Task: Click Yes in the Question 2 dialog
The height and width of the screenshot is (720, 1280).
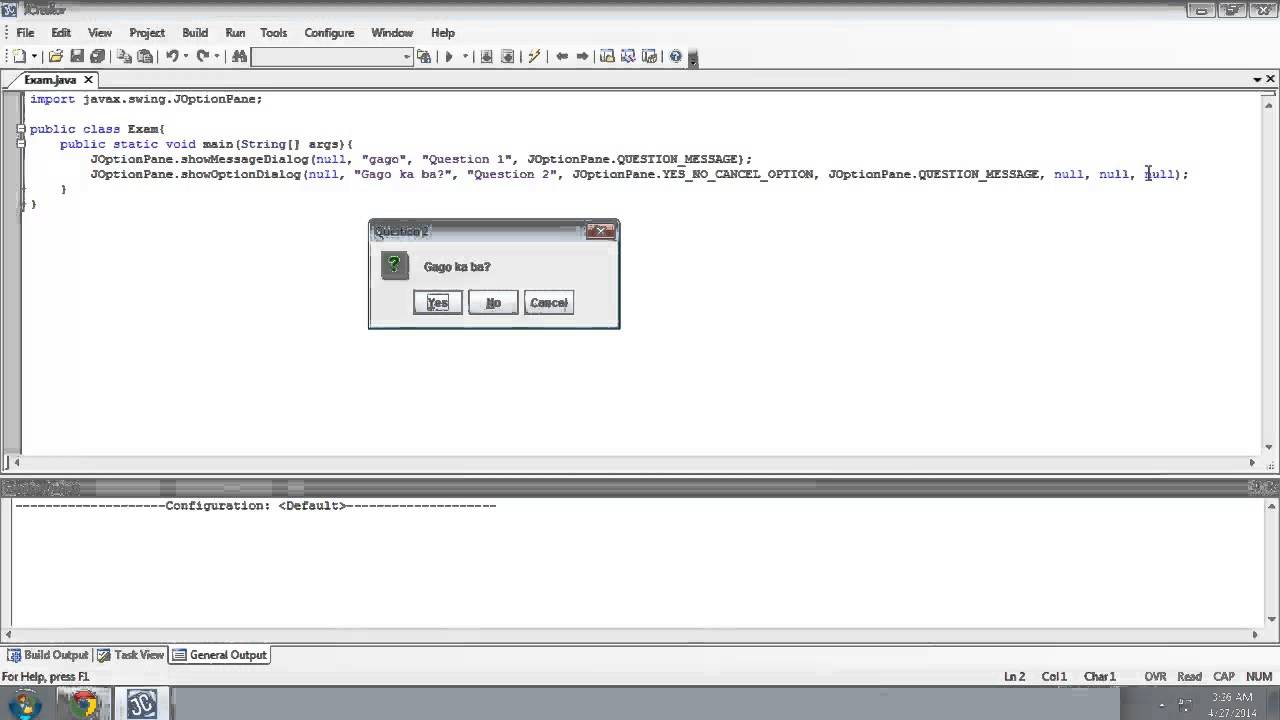Action: tap(438, 303)
